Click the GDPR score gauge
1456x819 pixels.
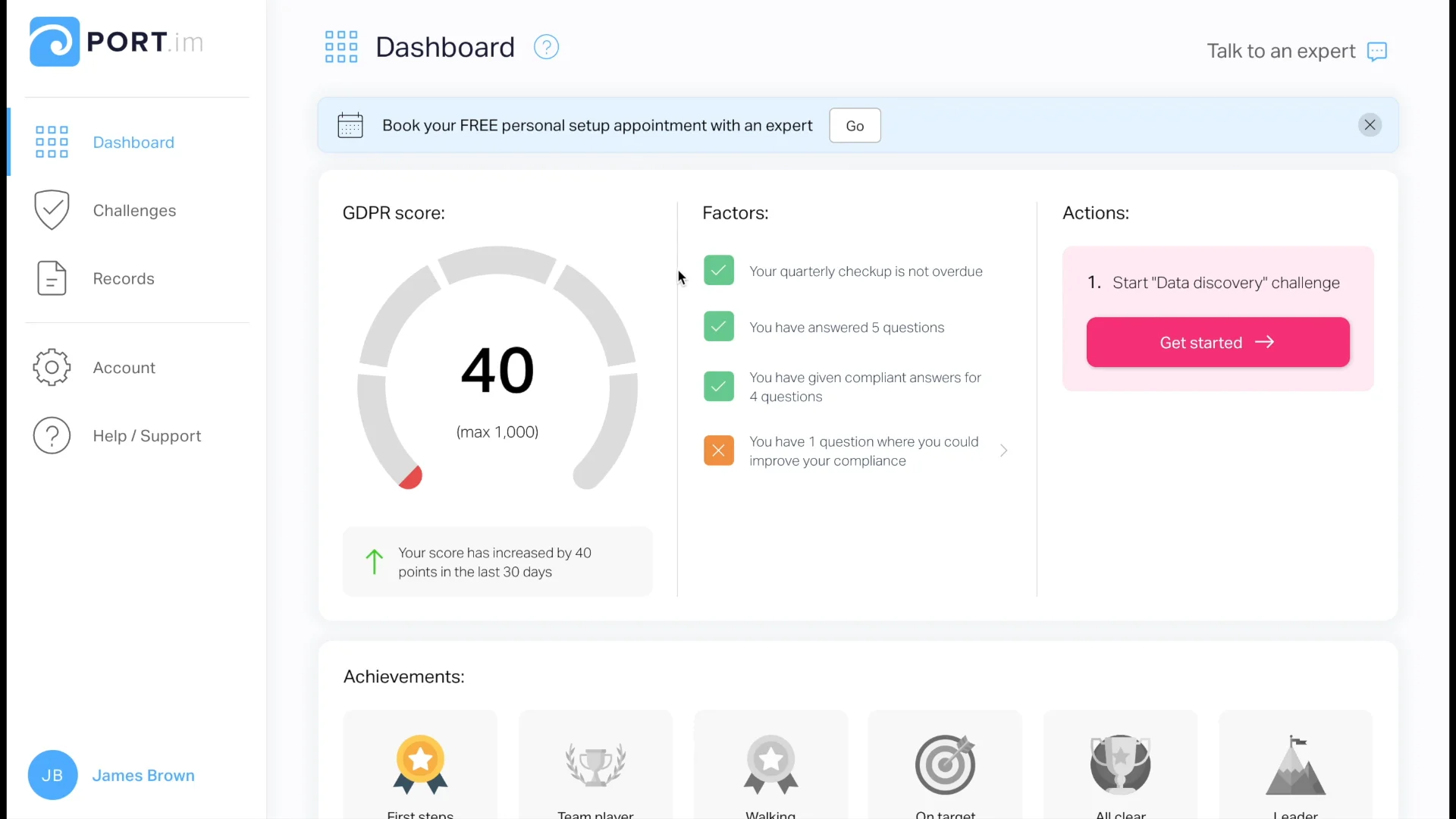(x=497, y=368)
